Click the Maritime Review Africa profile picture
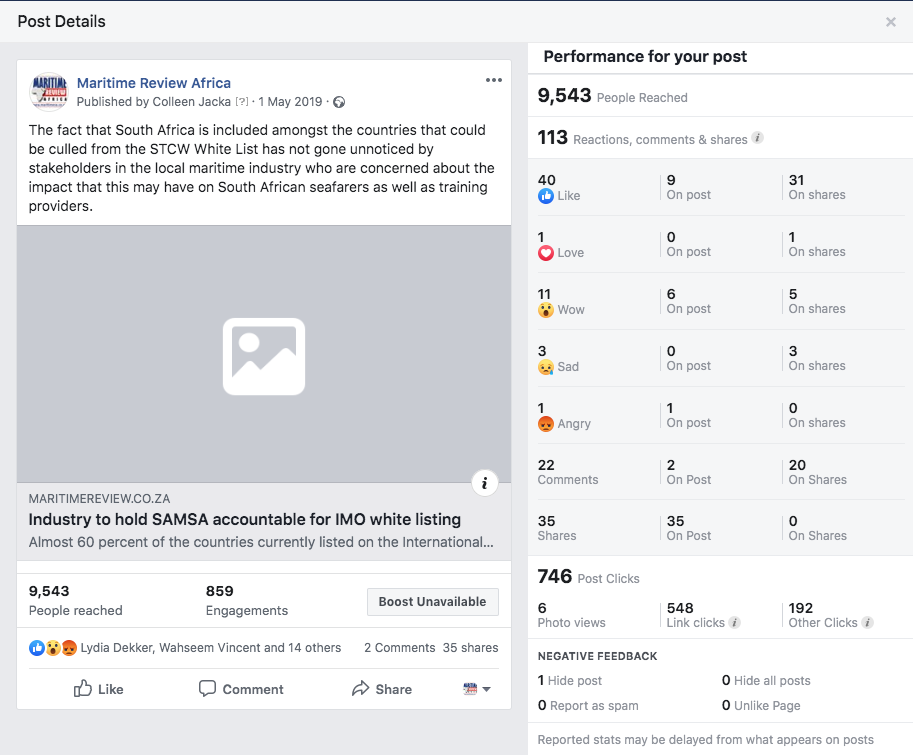 click(47, 92)
